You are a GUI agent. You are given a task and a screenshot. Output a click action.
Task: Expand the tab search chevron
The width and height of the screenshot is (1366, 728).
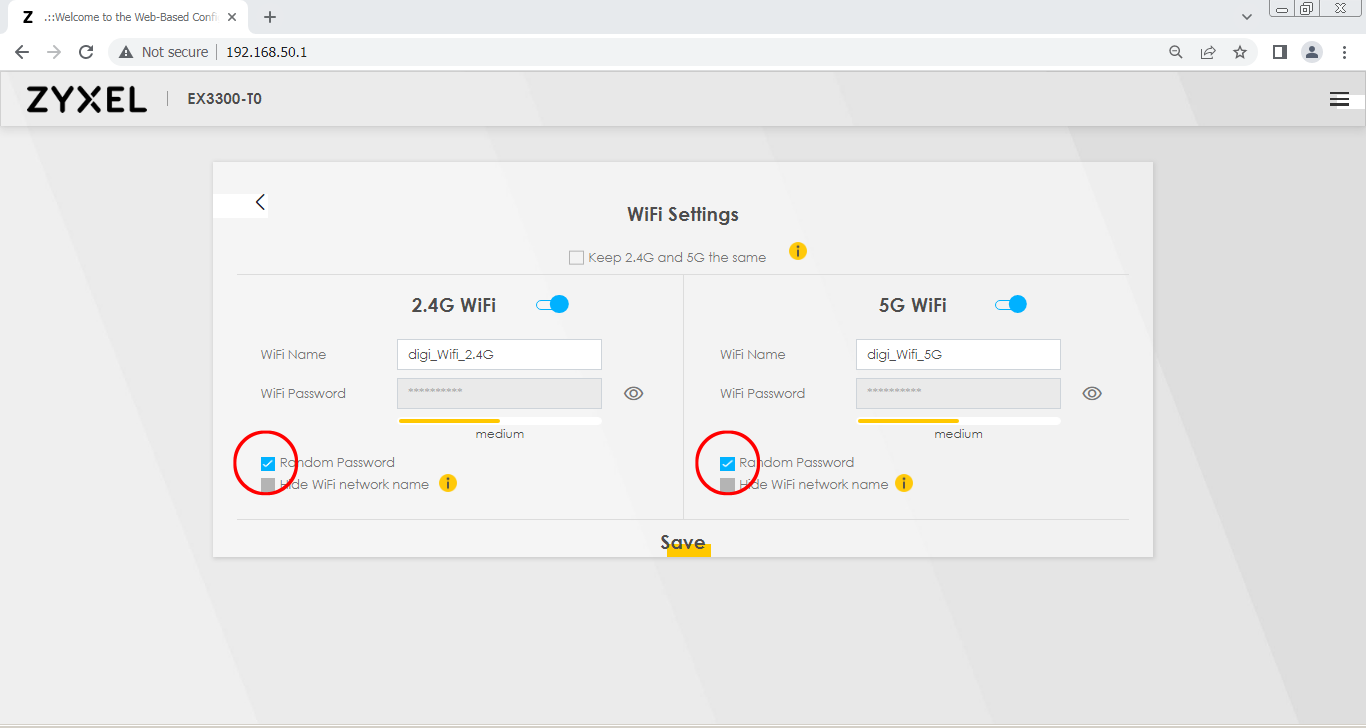point(1246,17)
